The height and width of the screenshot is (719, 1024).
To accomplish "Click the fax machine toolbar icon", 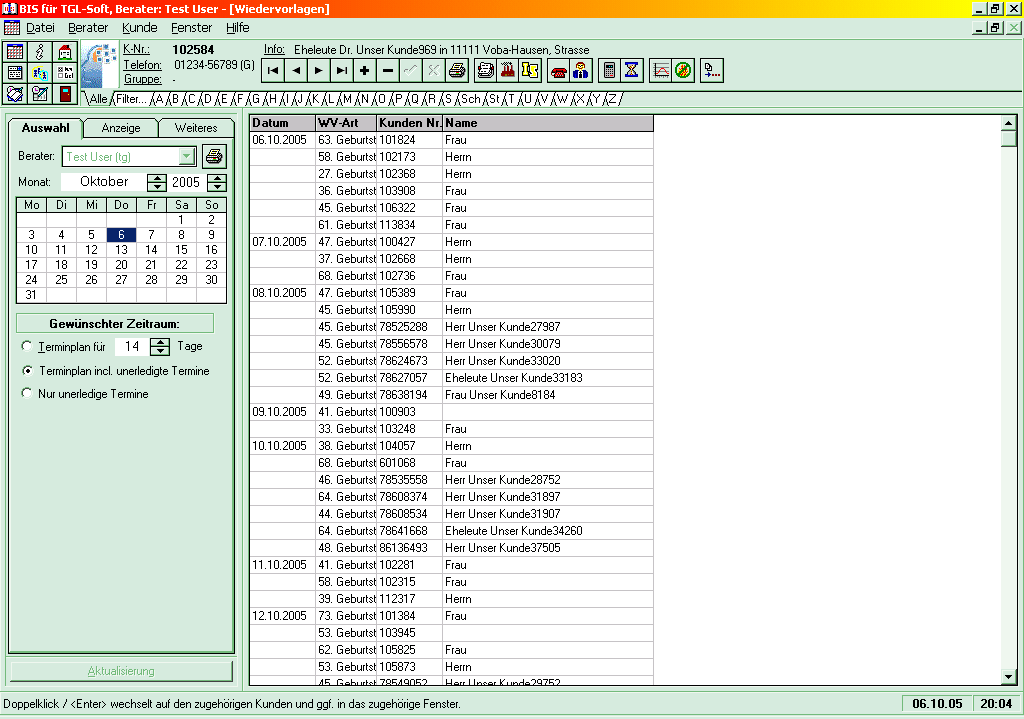I will tap(485, 71).
